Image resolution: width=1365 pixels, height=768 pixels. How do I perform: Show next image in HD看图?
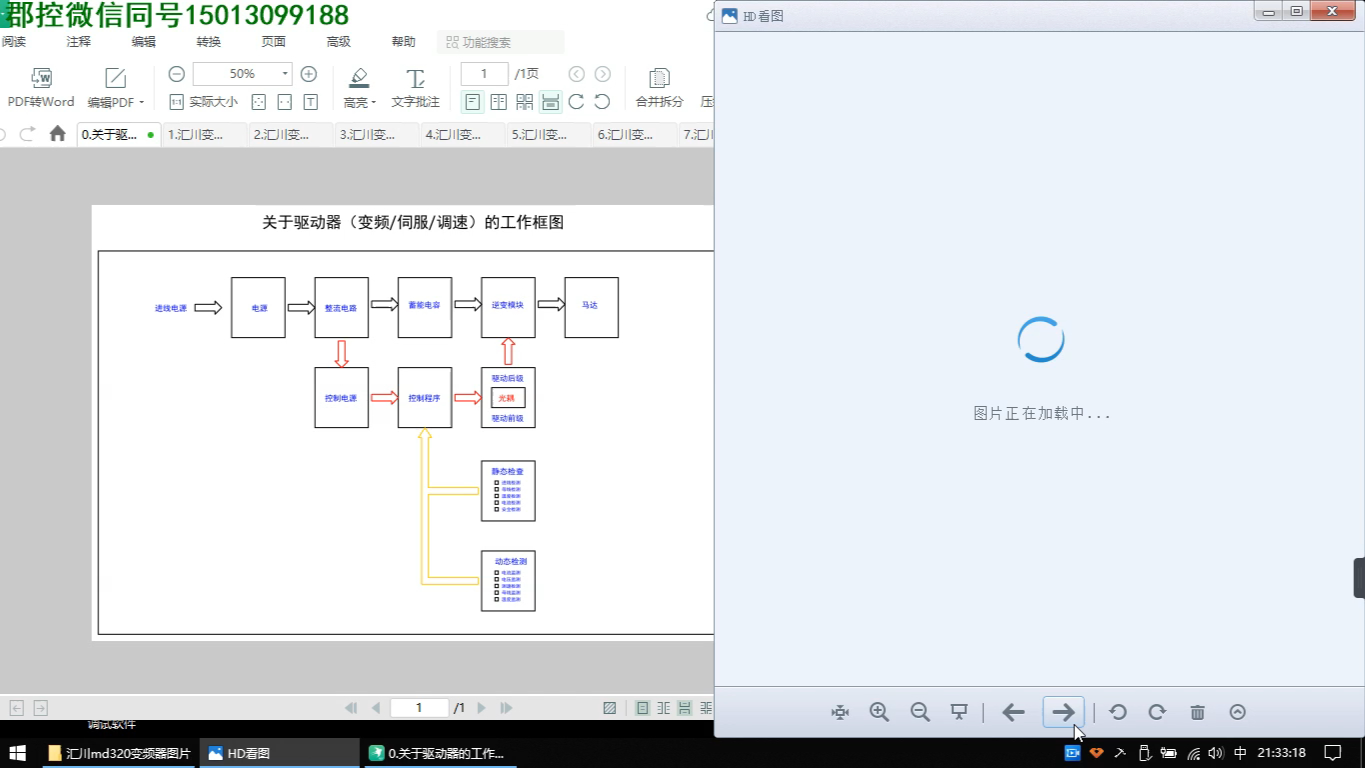click(1063, 712)
